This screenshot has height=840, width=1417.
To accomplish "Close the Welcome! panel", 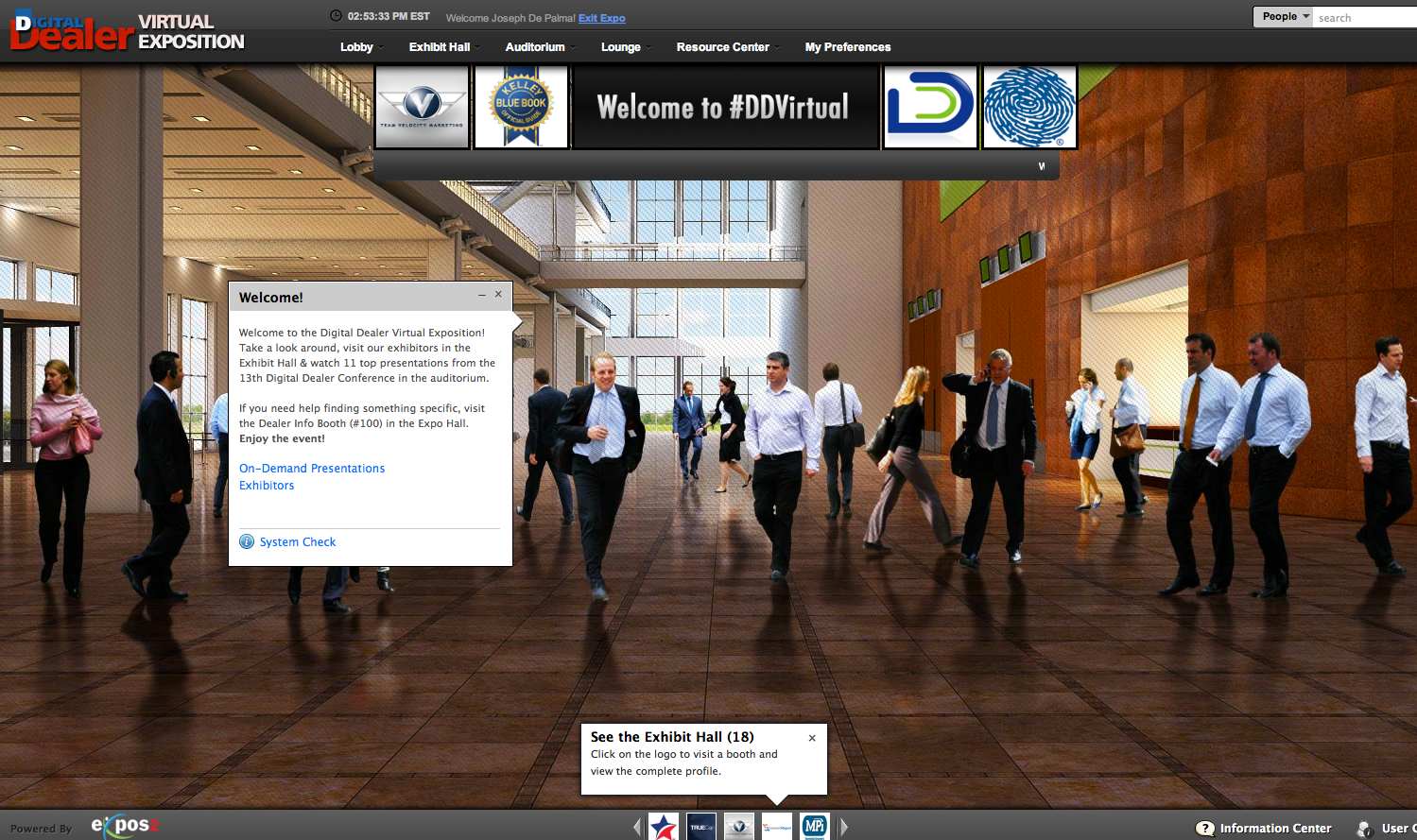I will (498, 295).
